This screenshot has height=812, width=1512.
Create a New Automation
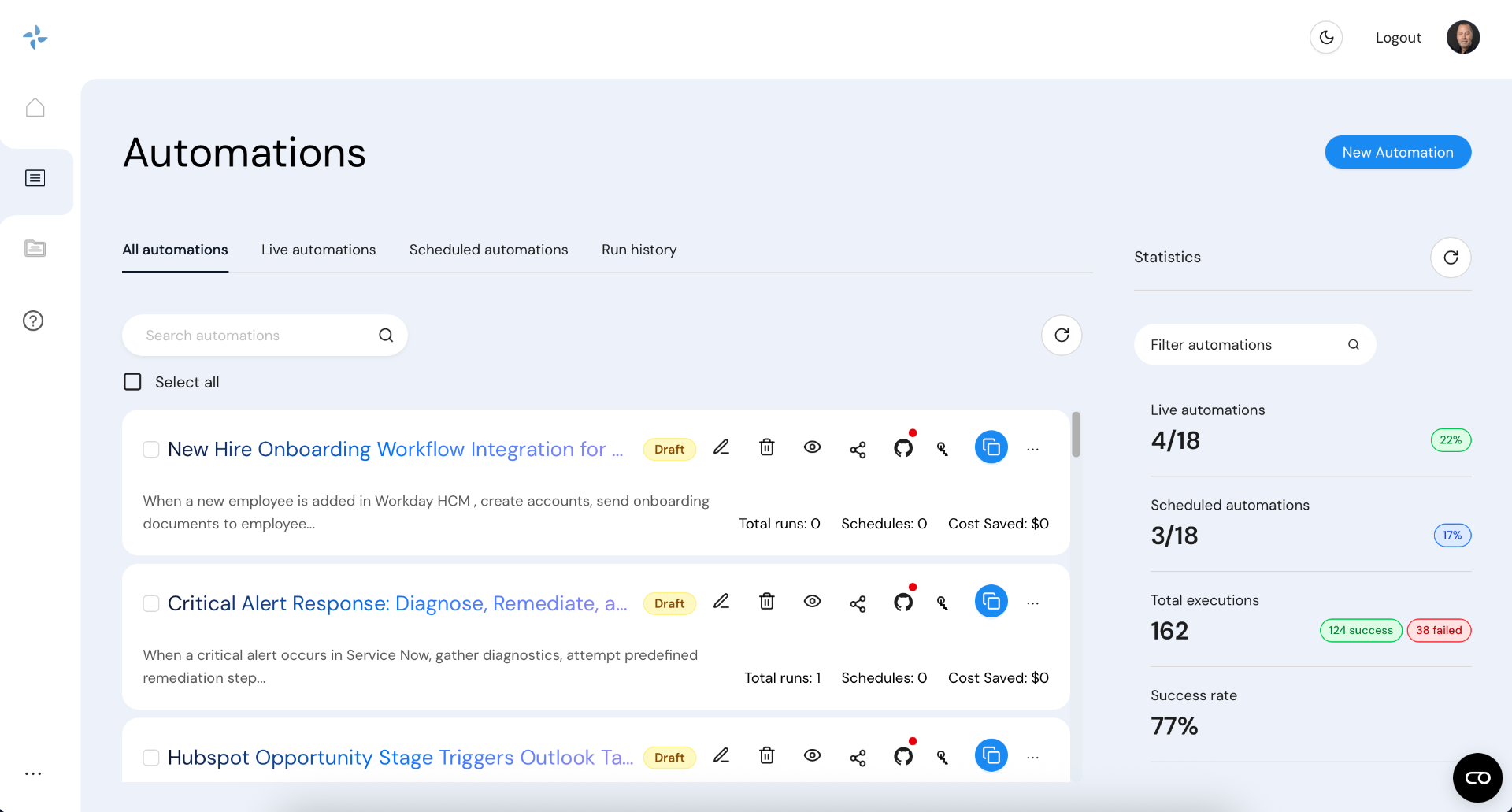(x=1398, y=152)
